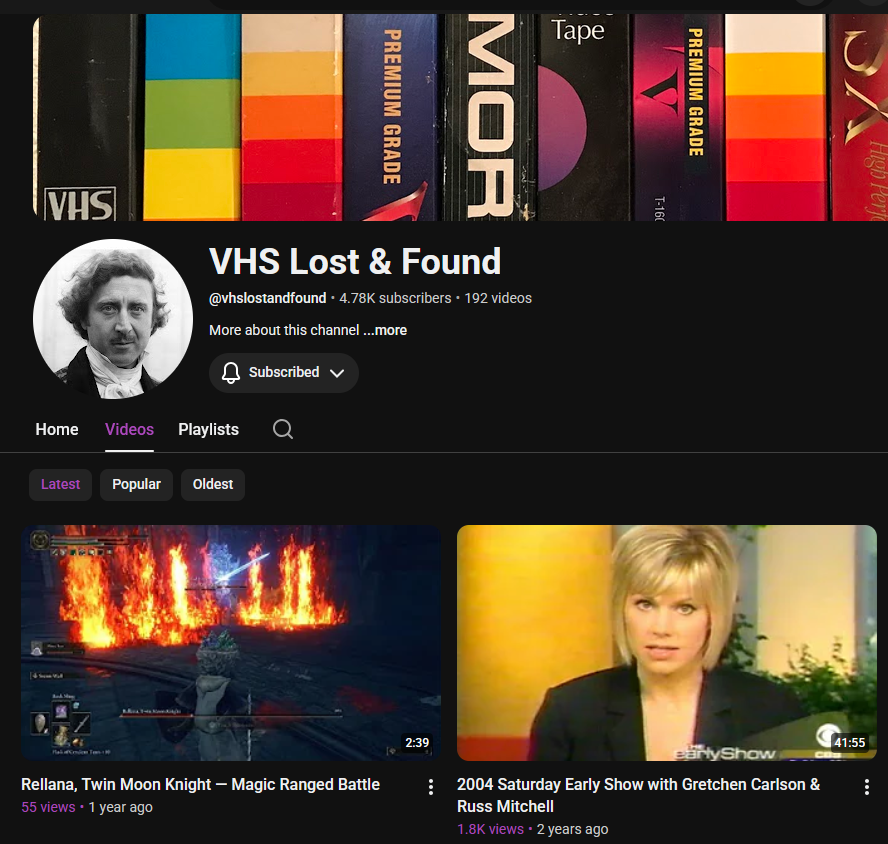Click the VHS Lost & Found profile picture
888x844 pixels.
click(x=113, y=319)
